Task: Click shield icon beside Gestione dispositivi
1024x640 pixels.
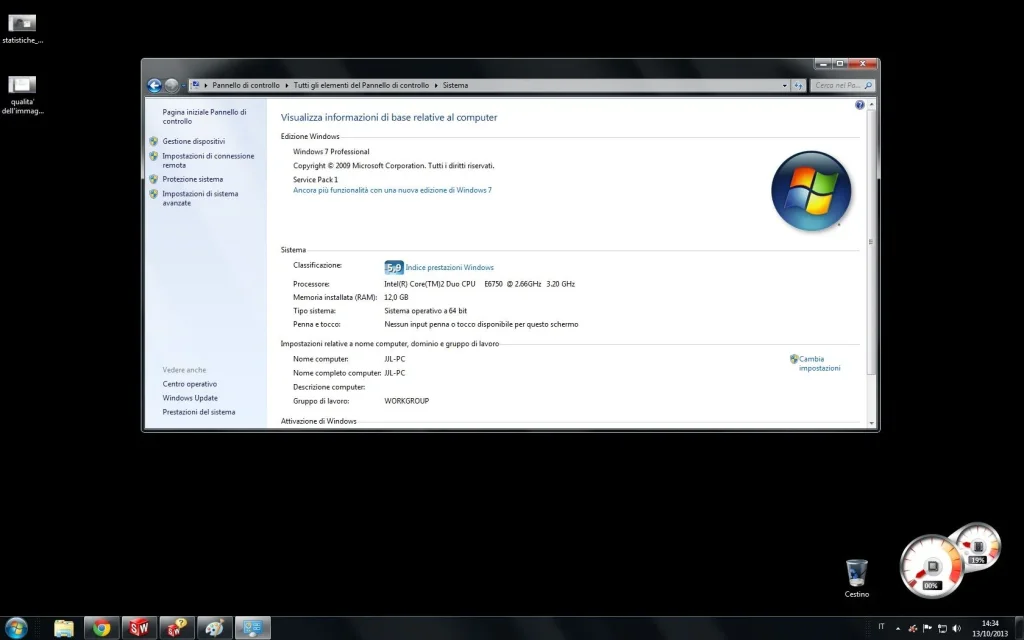Action: tap(153, 141)
